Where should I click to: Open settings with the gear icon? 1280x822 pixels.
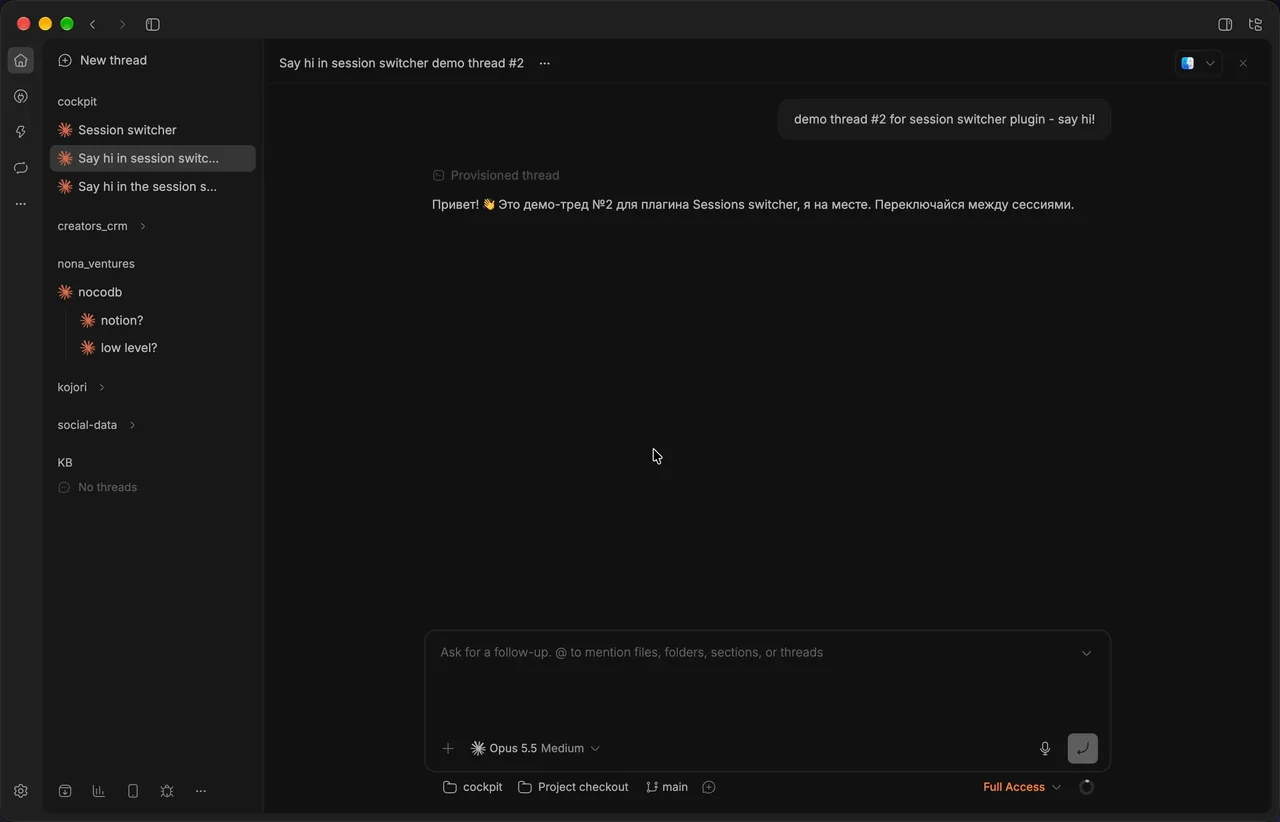(x=21, y=791)
